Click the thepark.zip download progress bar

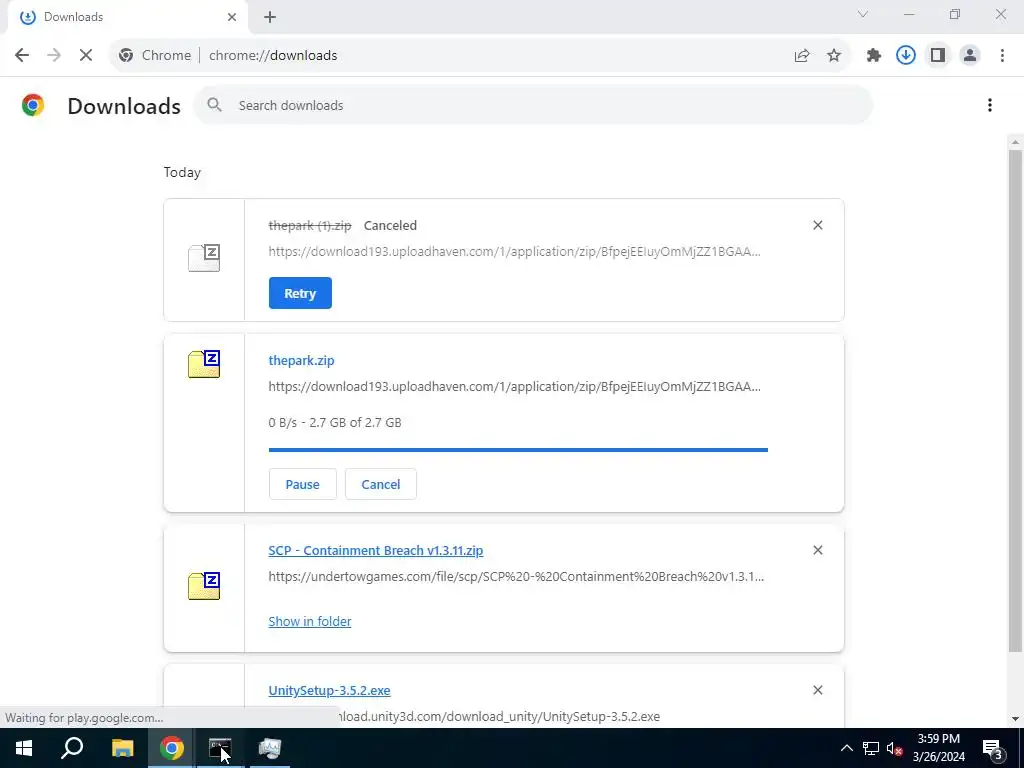point(518,450)
